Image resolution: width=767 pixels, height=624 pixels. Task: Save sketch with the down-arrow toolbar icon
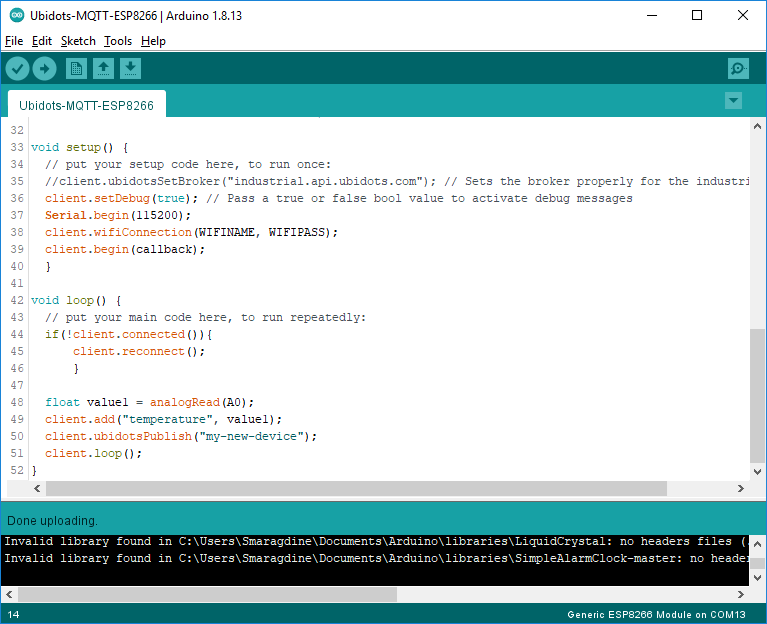[130, 69]
